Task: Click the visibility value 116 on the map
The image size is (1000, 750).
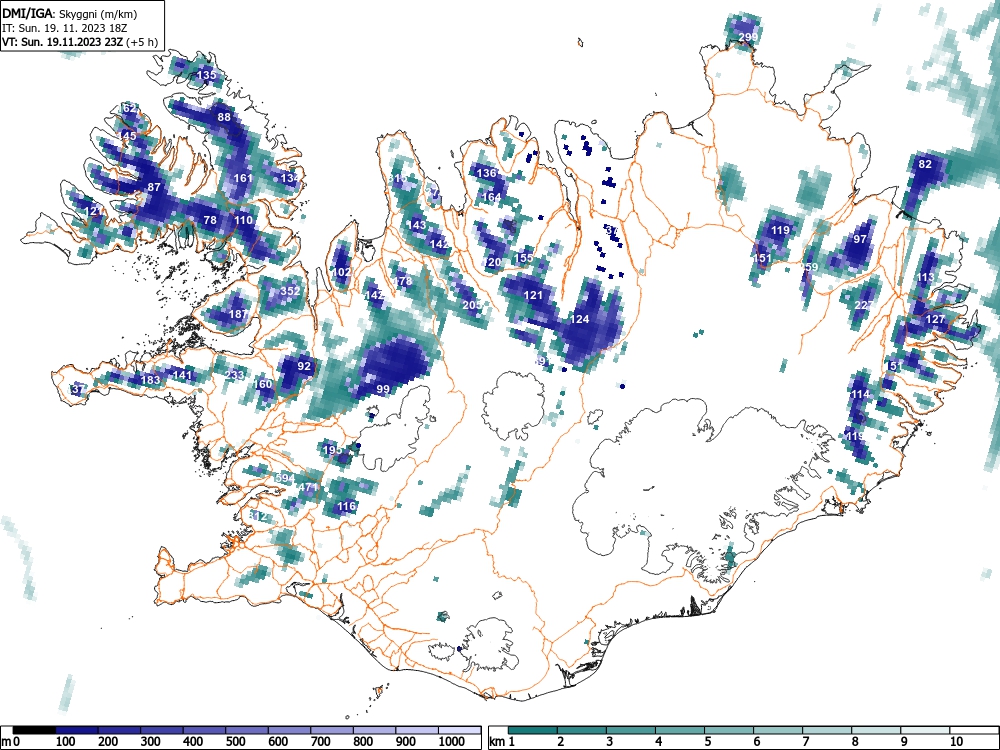Action: click(346, 506)
